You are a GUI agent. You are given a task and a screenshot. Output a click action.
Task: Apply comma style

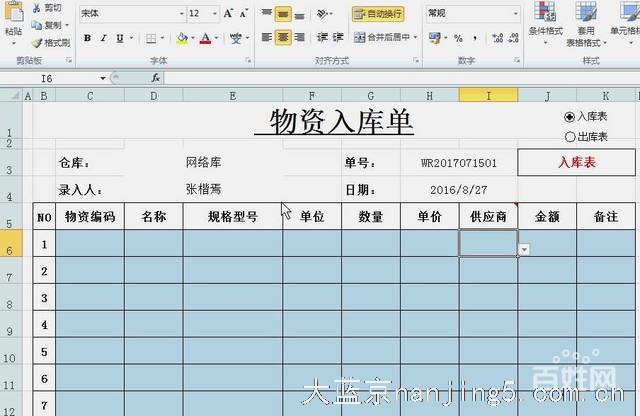click(475, 38)
